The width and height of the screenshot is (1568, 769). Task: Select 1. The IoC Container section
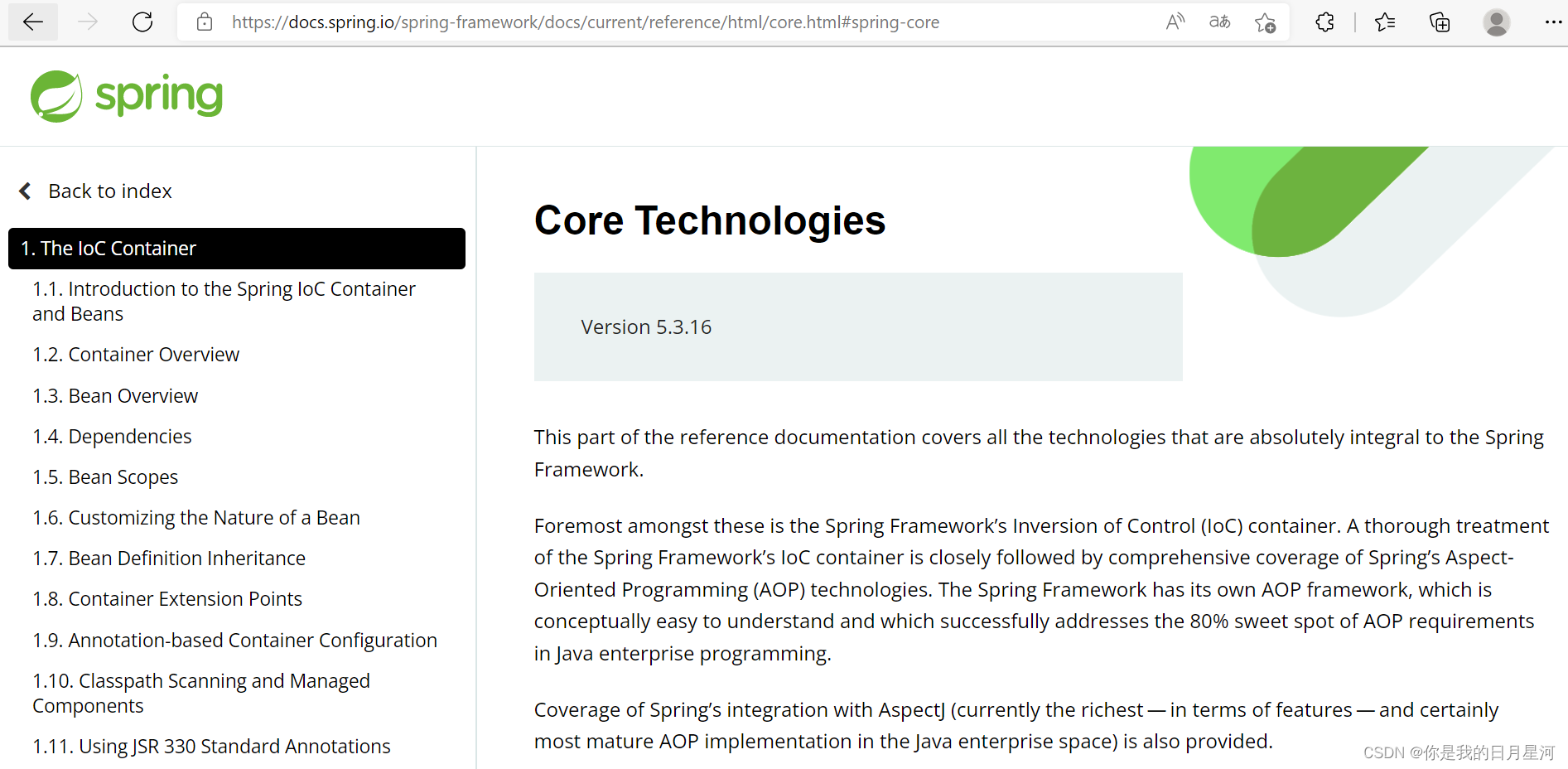(x=237, y=249)
